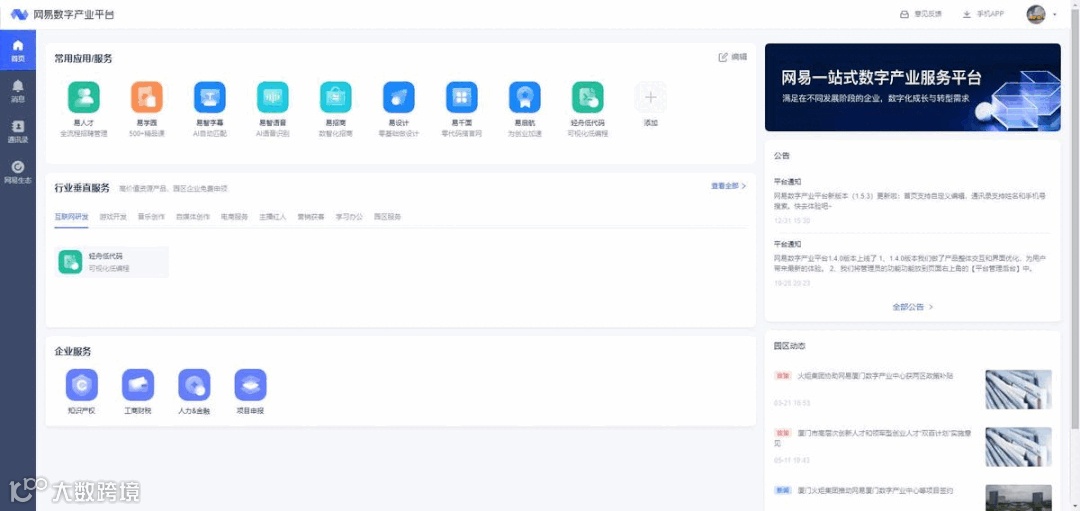Open the second 平台通知 announcement (1.4.0 version)
This screenshot has height=511, width=1080.
point(912,264)
